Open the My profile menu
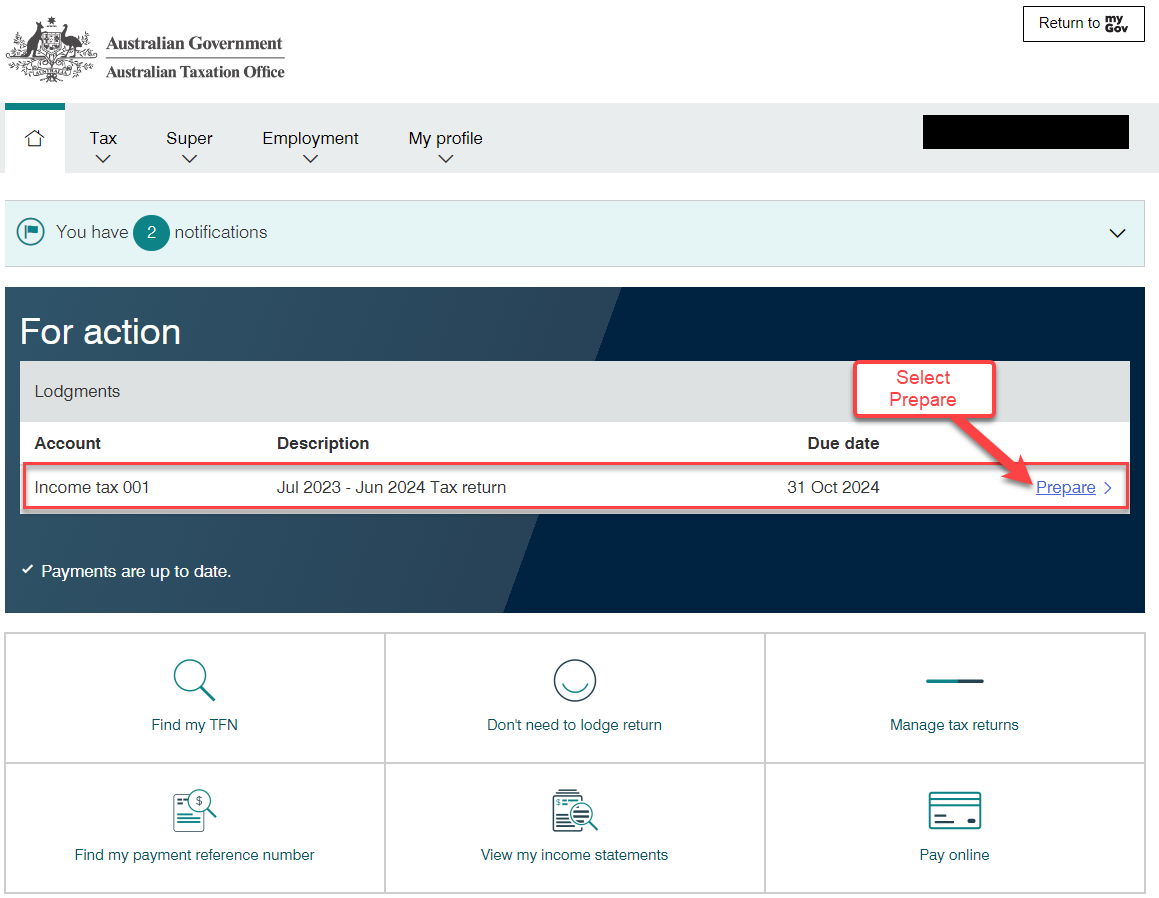This screenshot has width=1159, height=898. [x=445, y=148]
